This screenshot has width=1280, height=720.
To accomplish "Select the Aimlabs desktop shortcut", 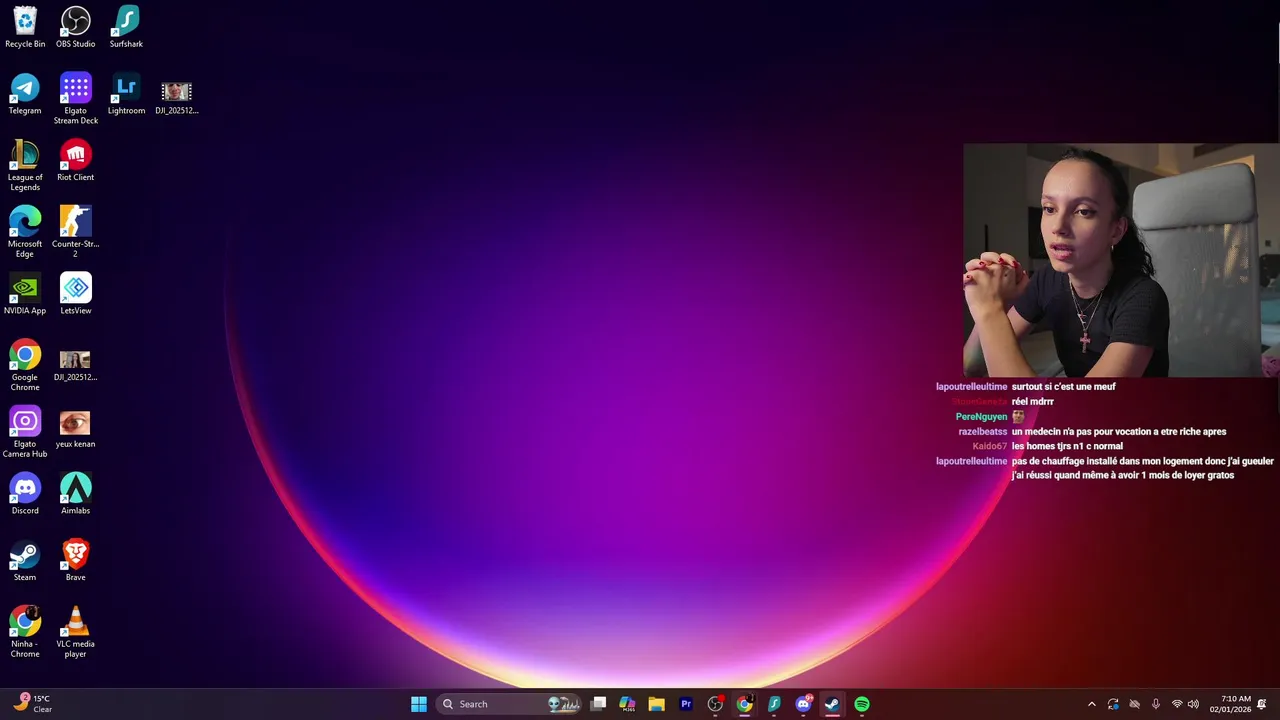I will point(76,494).
